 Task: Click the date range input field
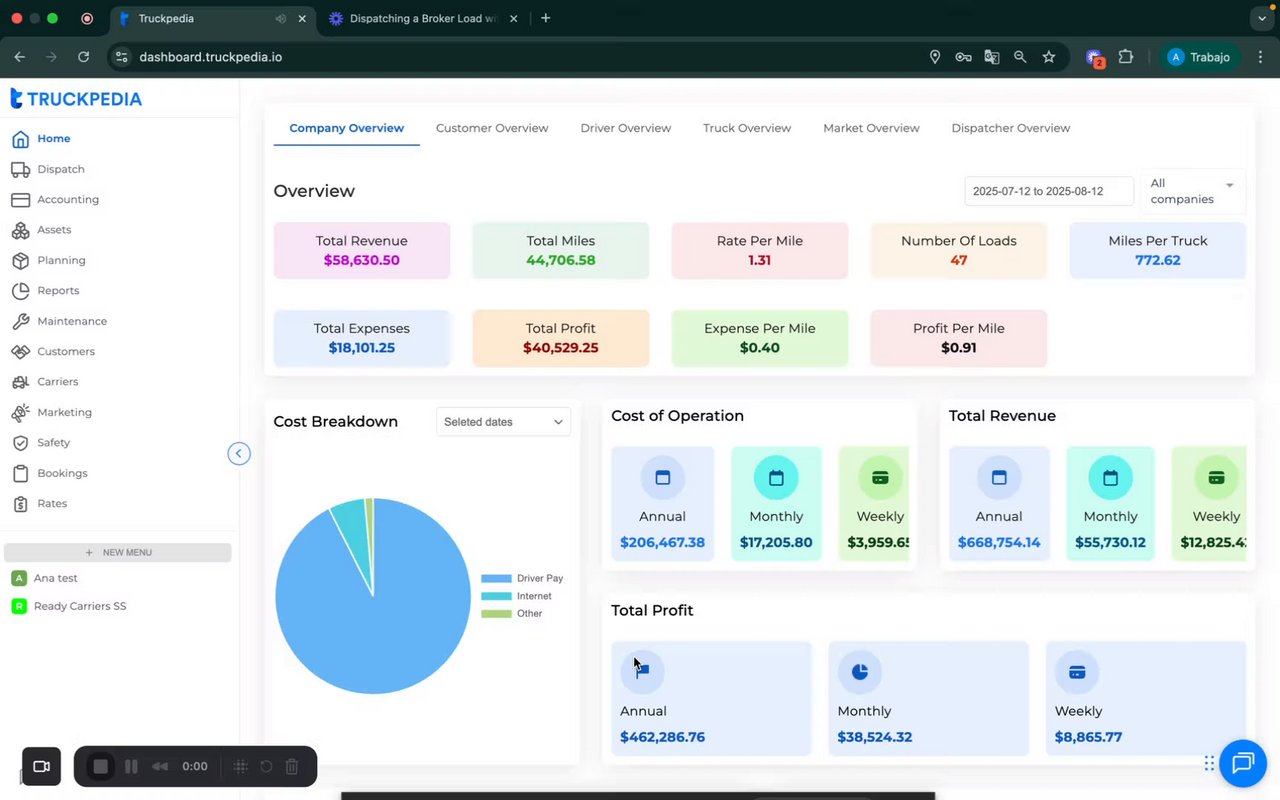point(1049,191)
